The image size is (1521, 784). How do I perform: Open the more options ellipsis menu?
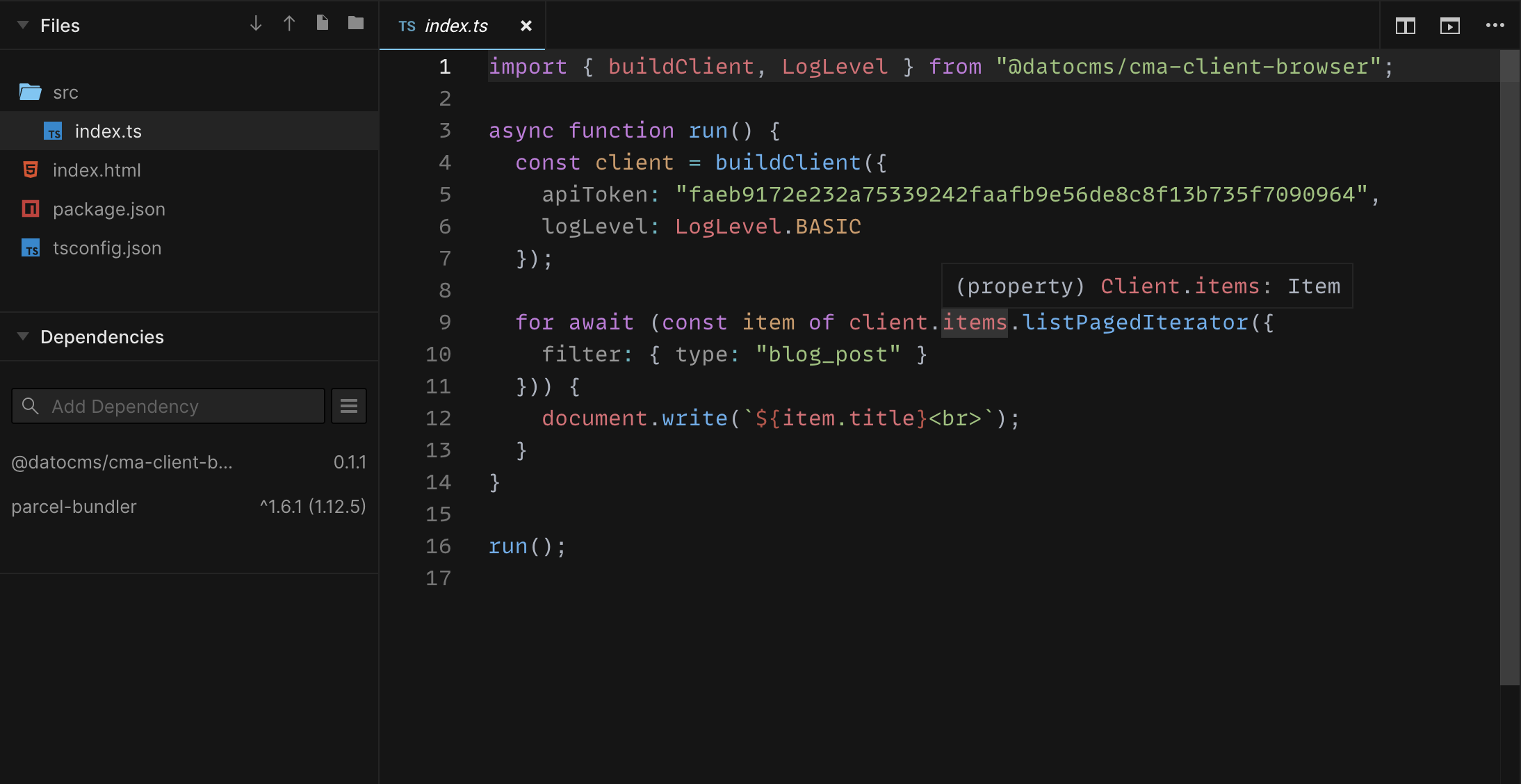tap(1495, 26)
